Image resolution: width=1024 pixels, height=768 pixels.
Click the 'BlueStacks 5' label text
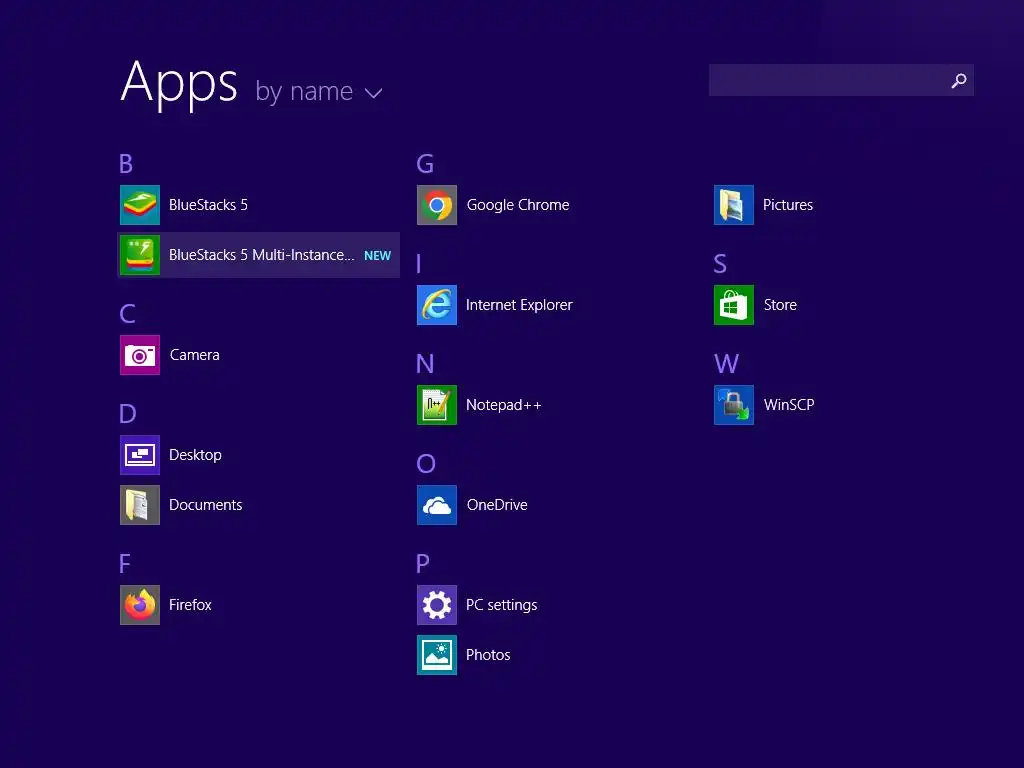pos(208,205)
